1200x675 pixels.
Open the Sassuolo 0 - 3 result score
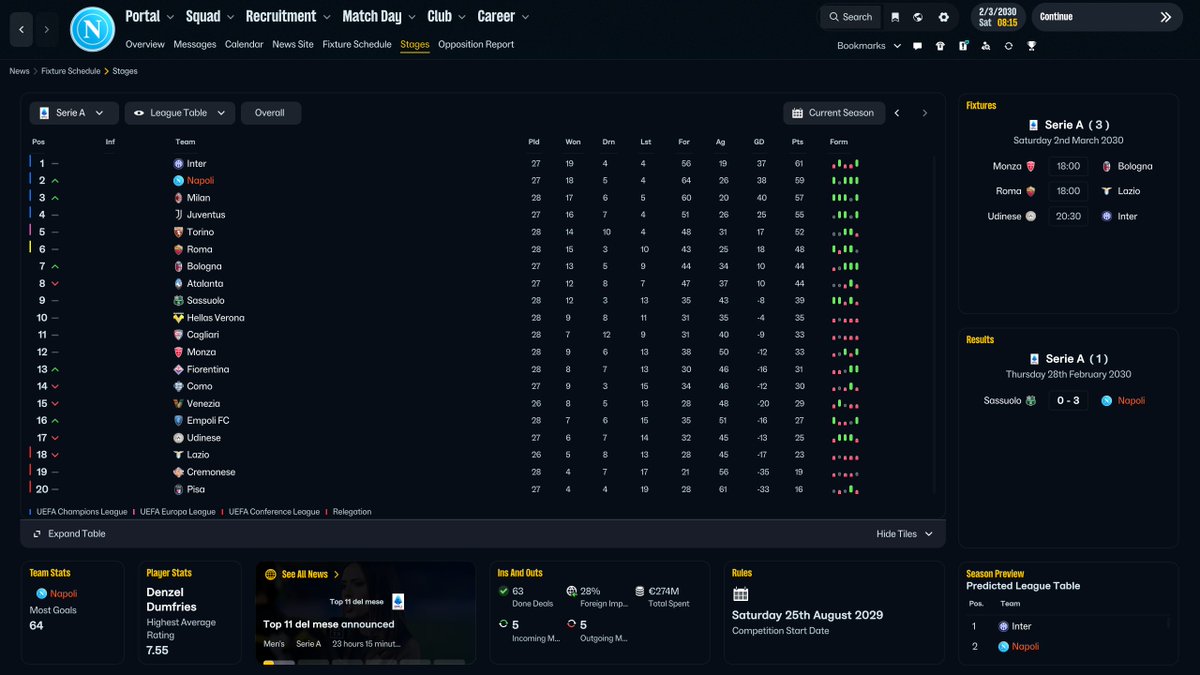click(x=1068, y=401)
